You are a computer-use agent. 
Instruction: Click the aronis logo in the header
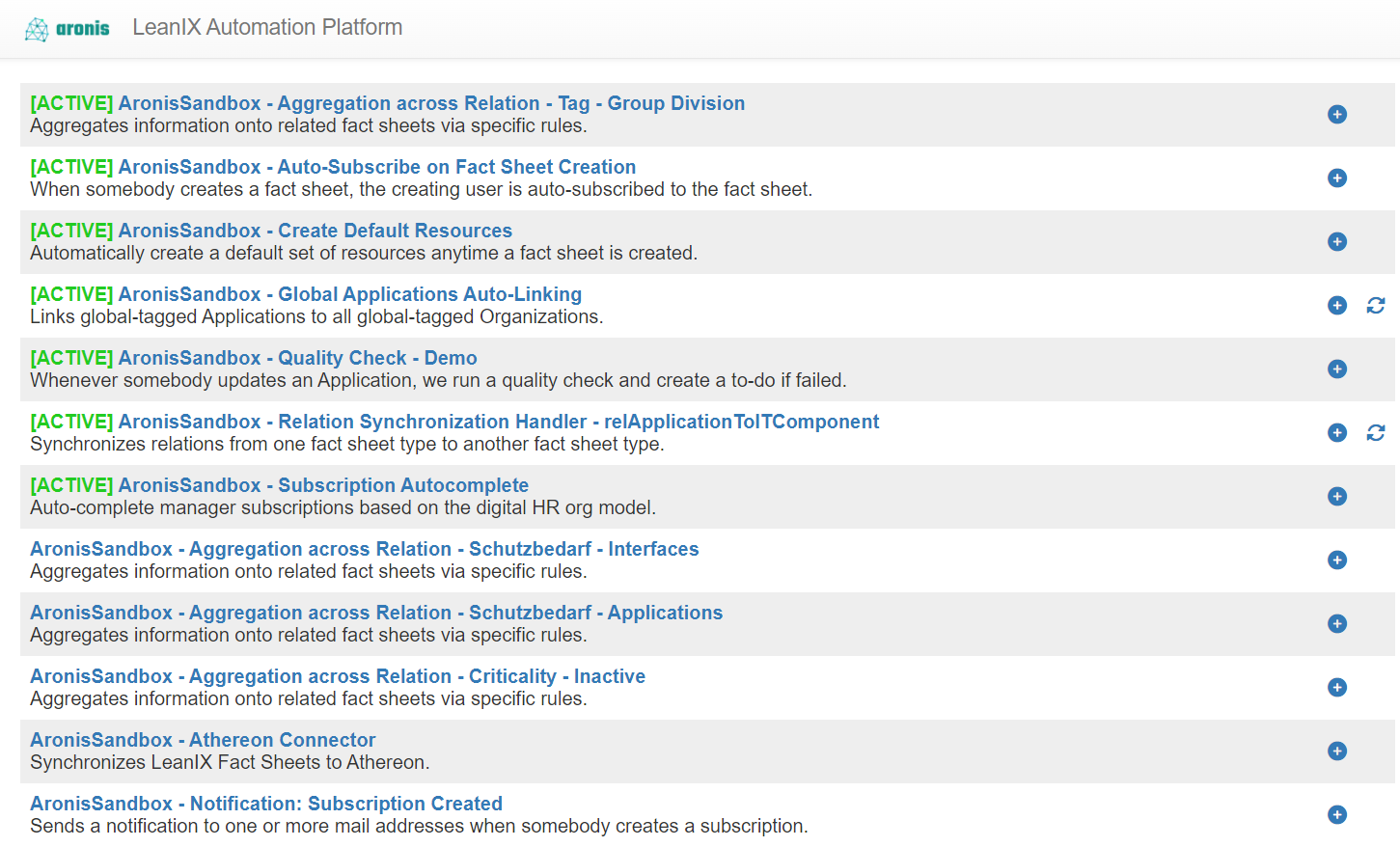[67, 29]
